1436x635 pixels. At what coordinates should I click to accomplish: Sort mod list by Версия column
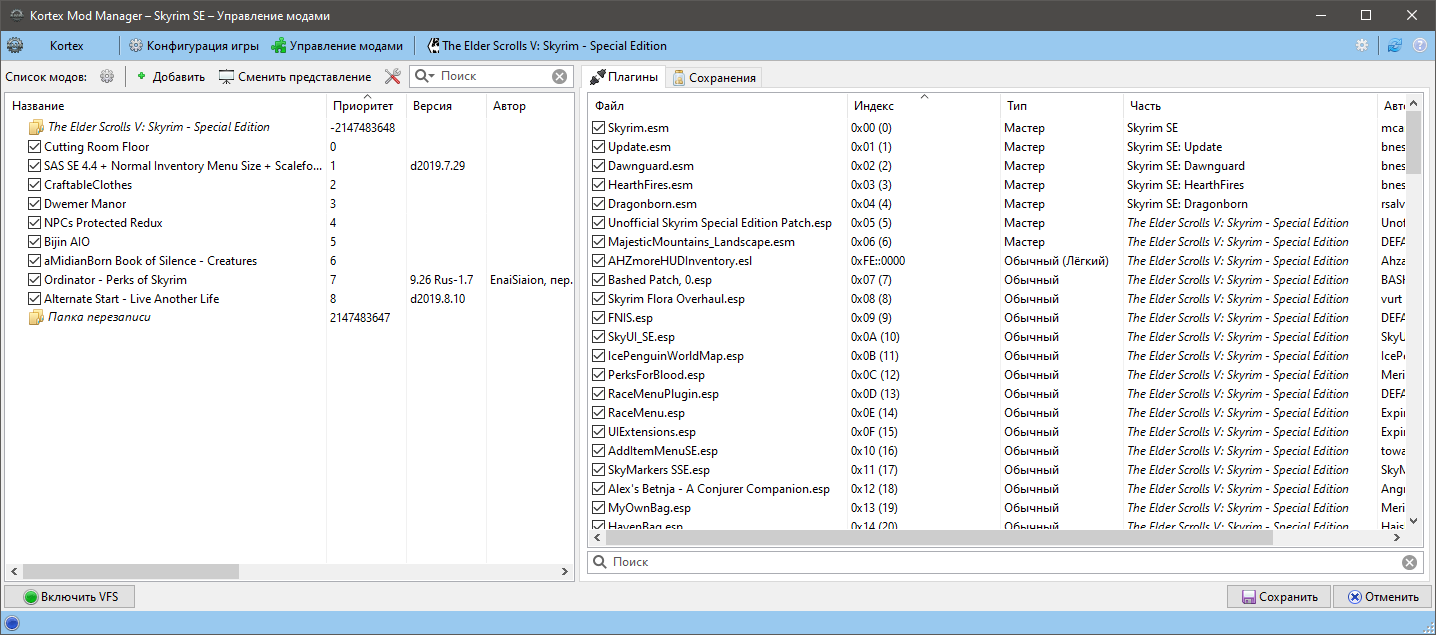[446, 105]
